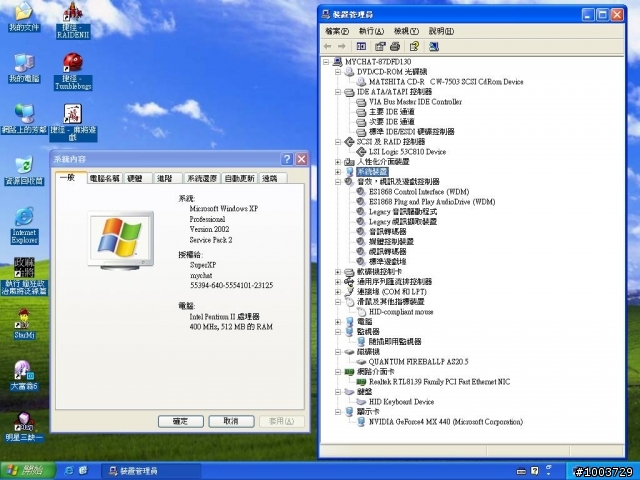Viewport: 640px width, 480px height.
Task: Click the Help toolbar icon in Device Manager
Action: click(x=414, y=47)
